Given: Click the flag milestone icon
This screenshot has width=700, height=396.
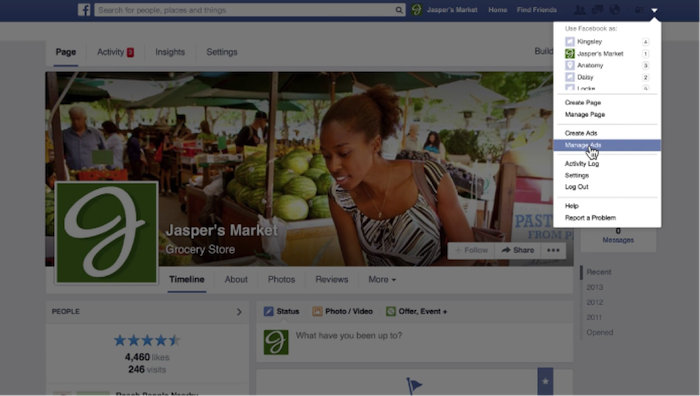Looking at the screenshot, I should [x=414, y=386].
